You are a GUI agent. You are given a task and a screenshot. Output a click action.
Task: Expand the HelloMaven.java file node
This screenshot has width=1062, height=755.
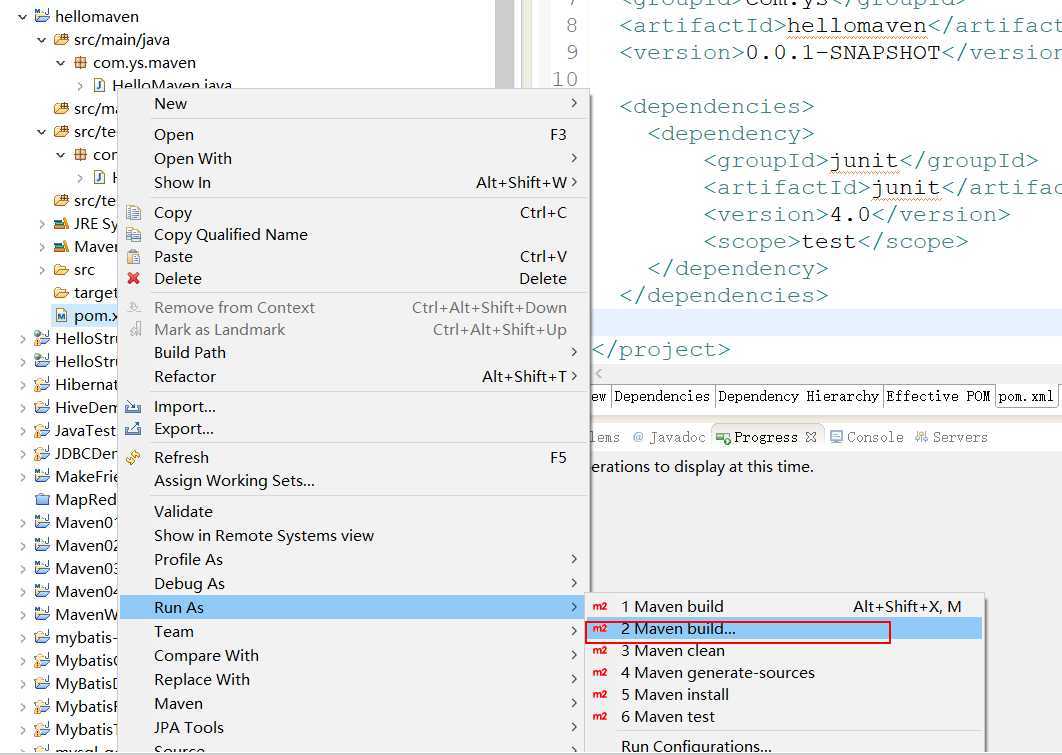80,86
